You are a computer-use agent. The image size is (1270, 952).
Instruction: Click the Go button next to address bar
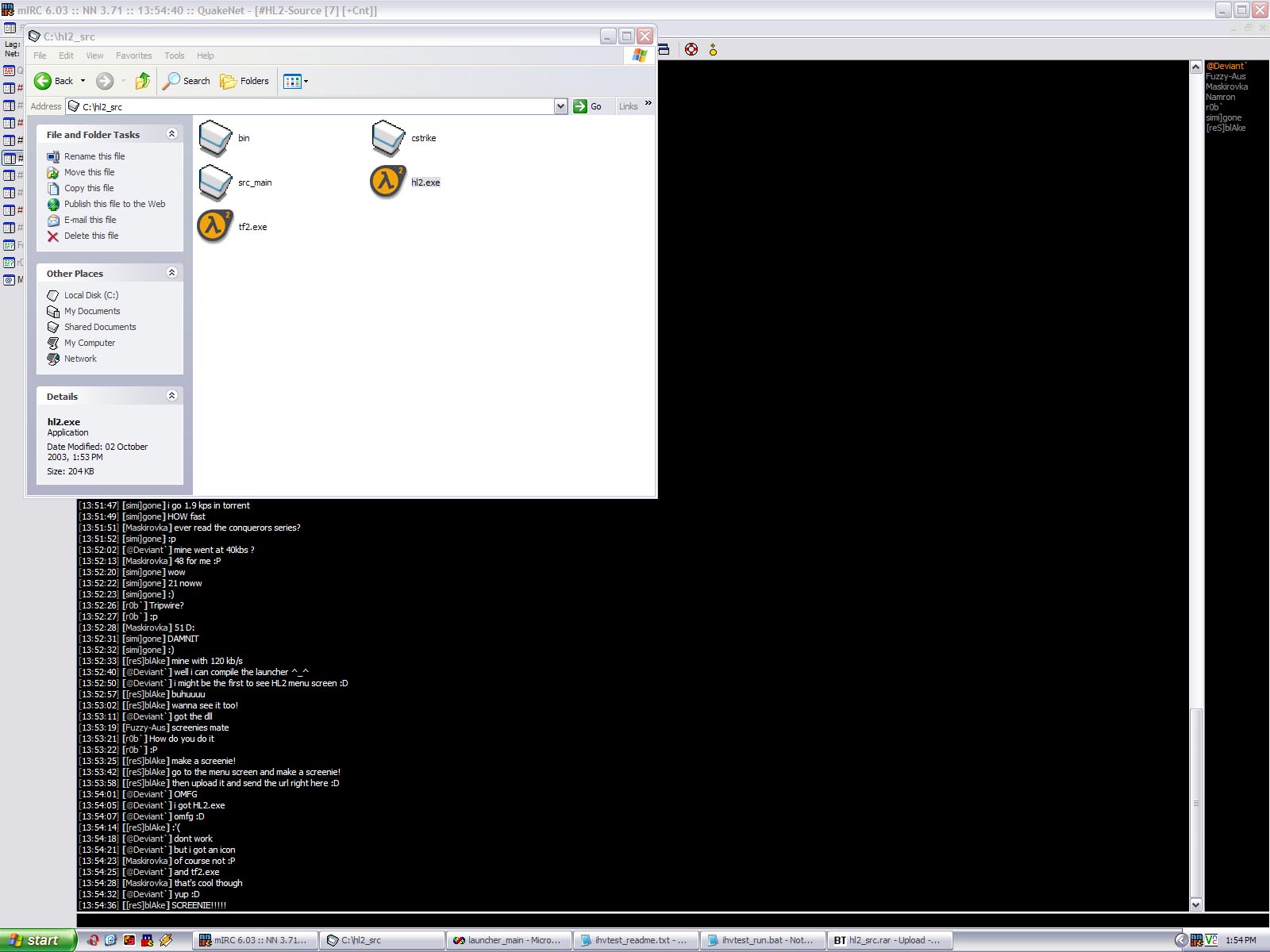tap(588, 106)
